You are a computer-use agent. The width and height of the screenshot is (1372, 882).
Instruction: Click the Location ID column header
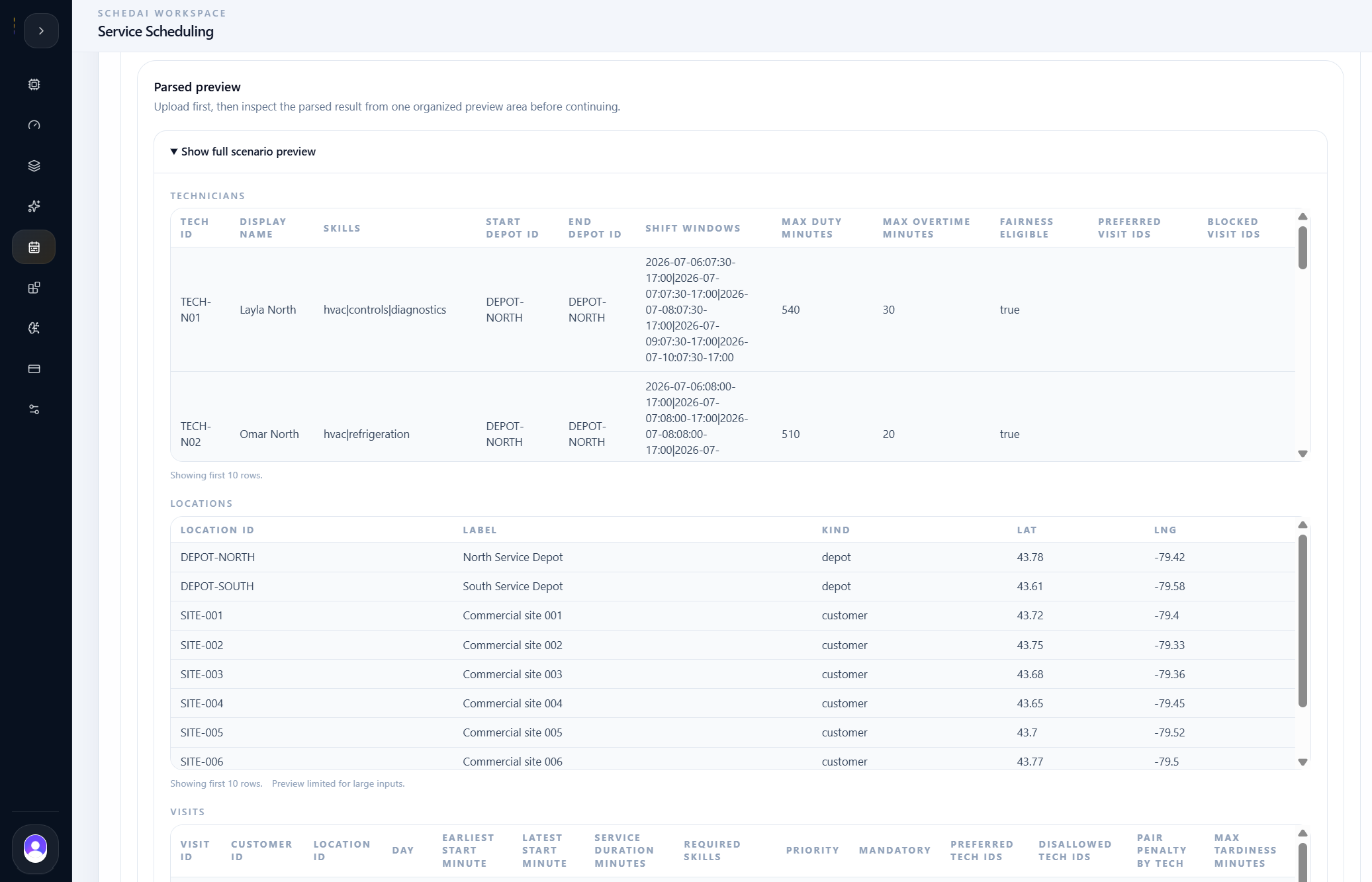(x=217, y=530)
